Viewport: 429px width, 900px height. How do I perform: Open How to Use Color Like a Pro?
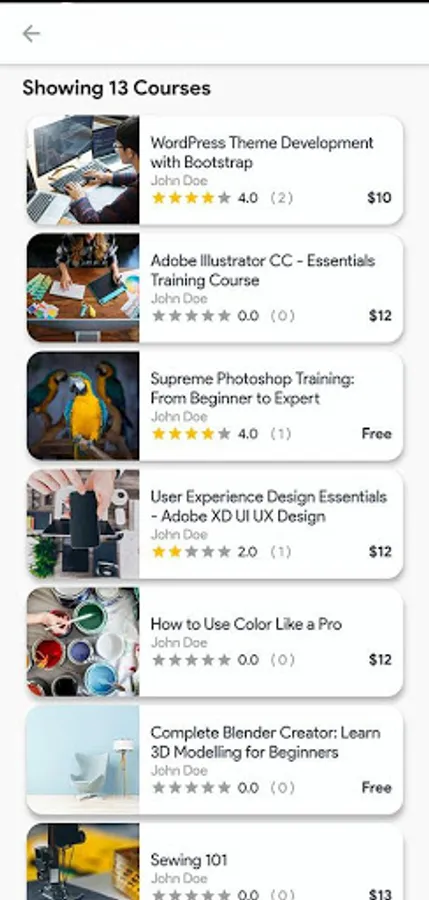246,624
